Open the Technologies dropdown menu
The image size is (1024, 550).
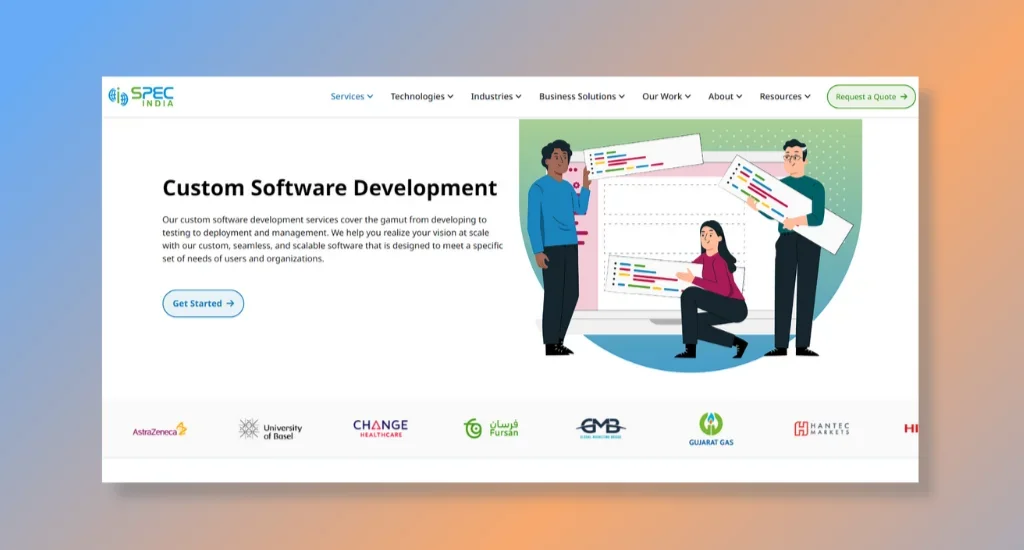coord(421,97)
